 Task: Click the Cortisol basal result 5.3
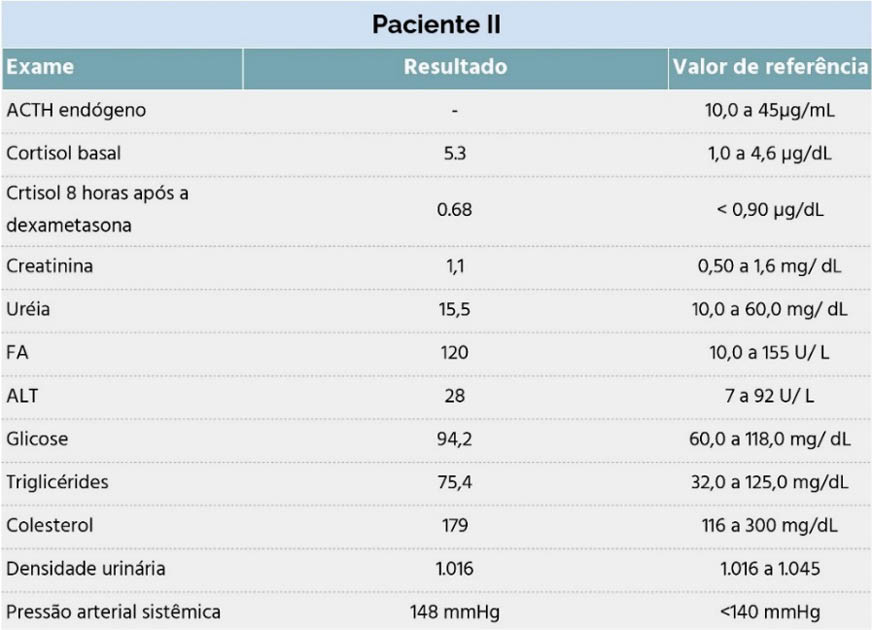tap(454, 153)
